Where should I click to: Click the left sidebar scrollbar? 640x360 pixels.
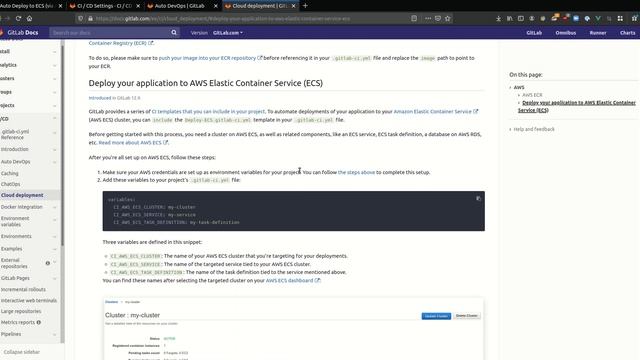[x=62, y=145]
